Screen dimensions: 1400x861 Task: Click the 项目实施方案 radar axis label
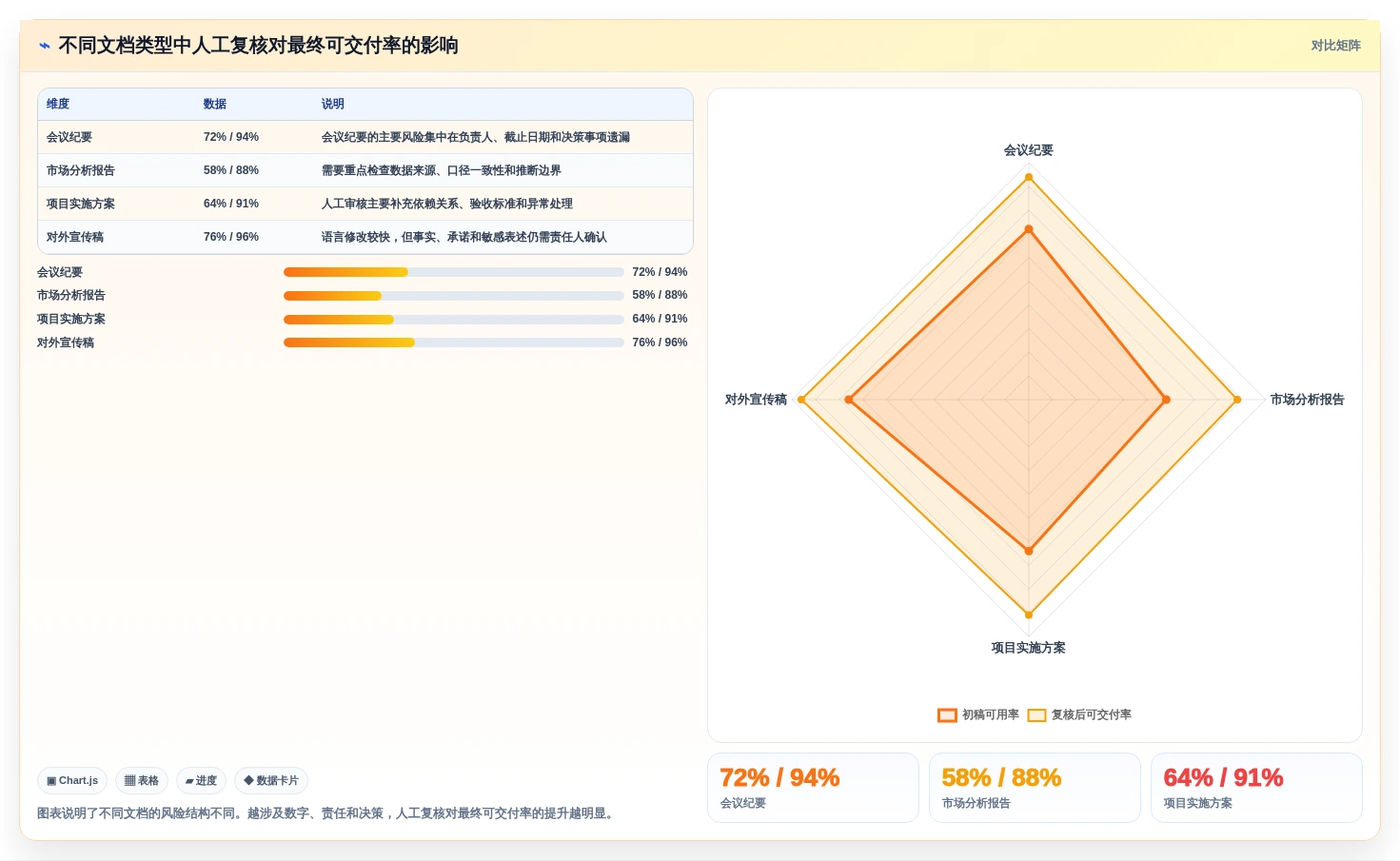(1029, 648)
